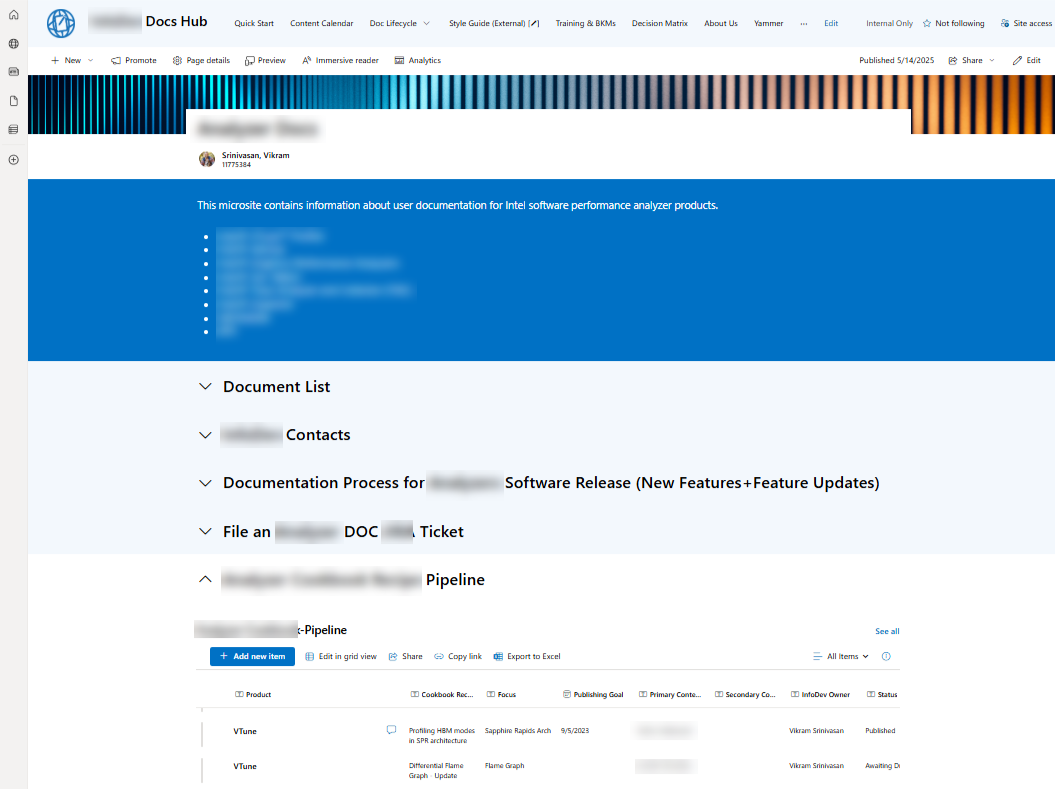
Task: Expand the Document List section
Action: click(205, 387)
